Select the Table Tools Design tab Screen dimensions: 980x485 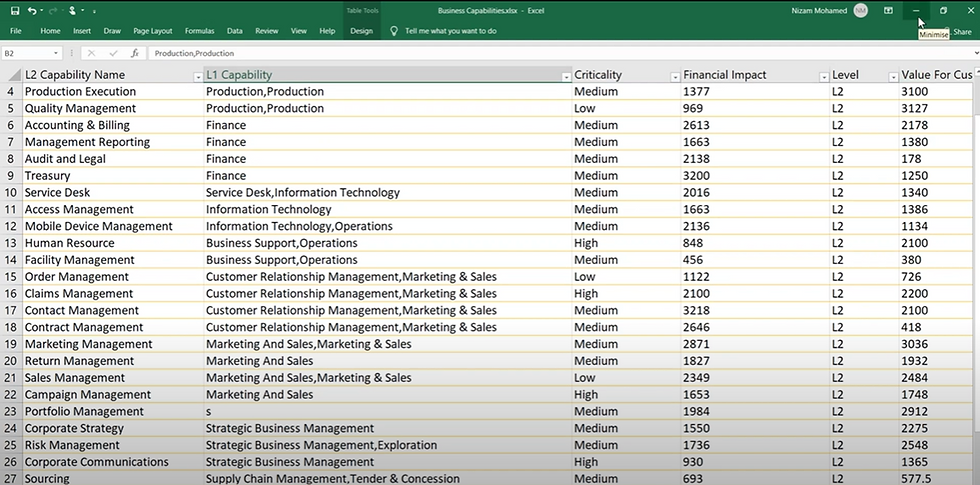(x=361, y=31)
